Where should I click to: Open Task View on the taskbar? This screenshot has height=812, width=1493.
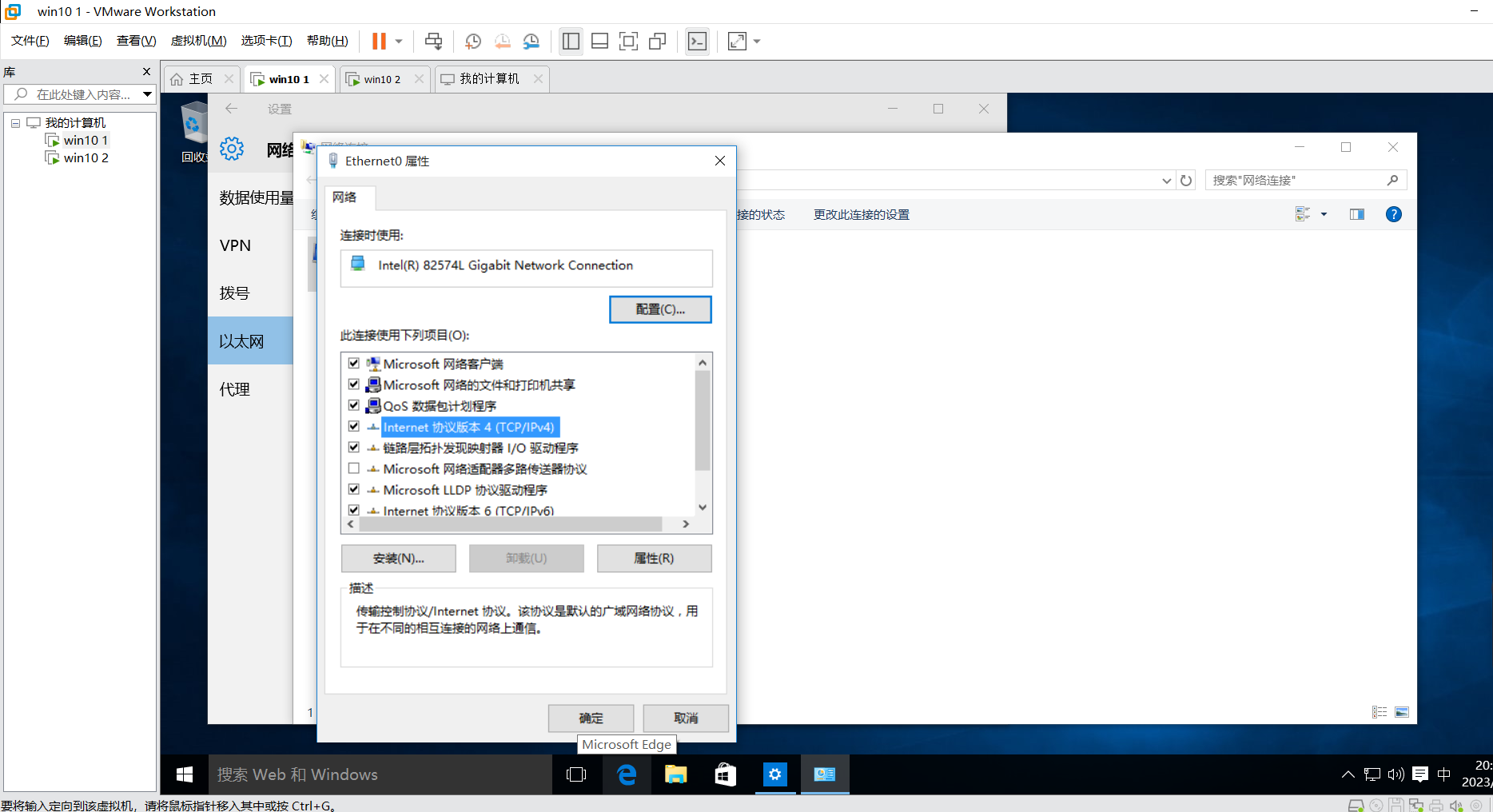click(576, 774)
